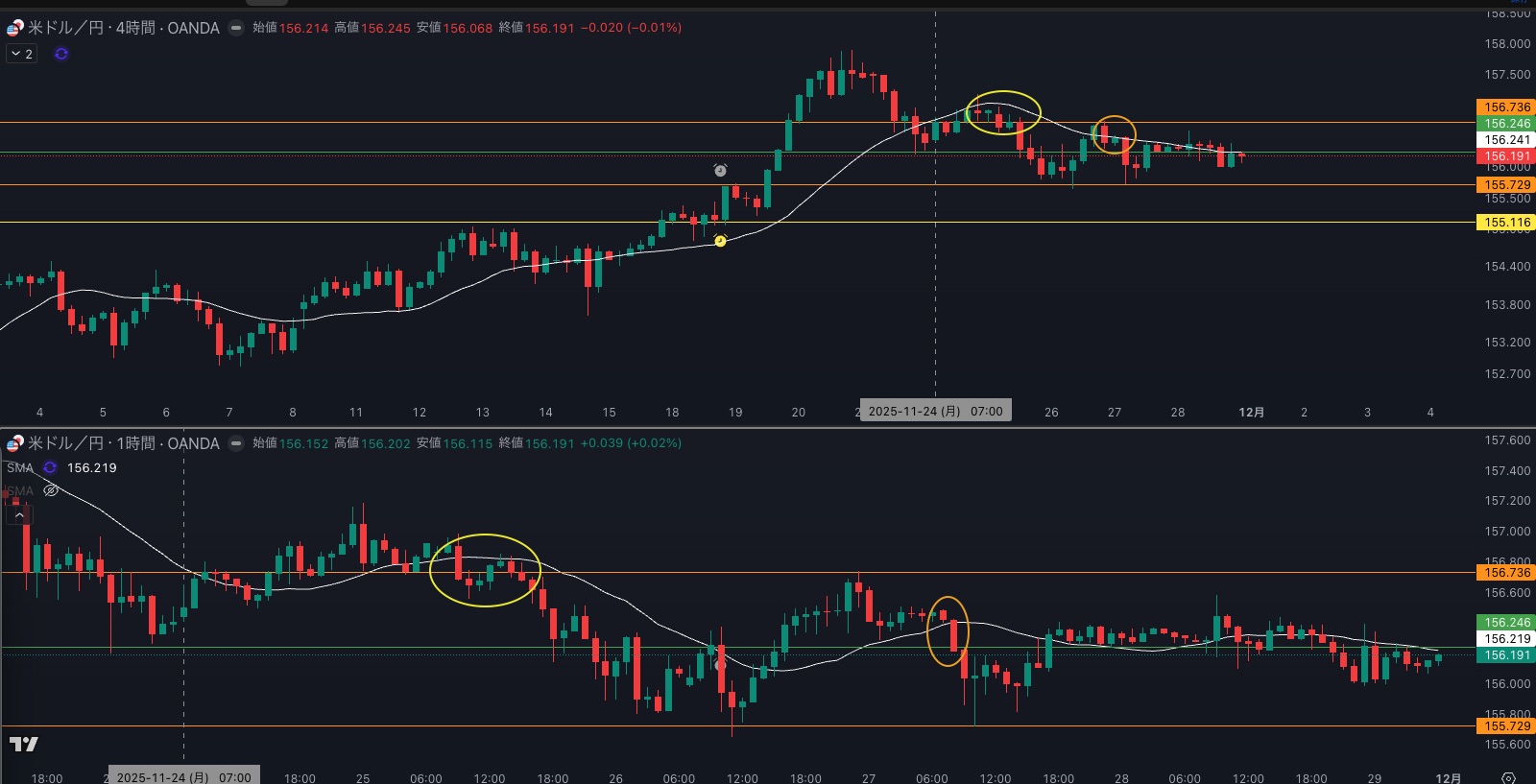Click the refresh icon under 4-hour chart title
This screenshot has height=784, width=1536.
[61, 54]
